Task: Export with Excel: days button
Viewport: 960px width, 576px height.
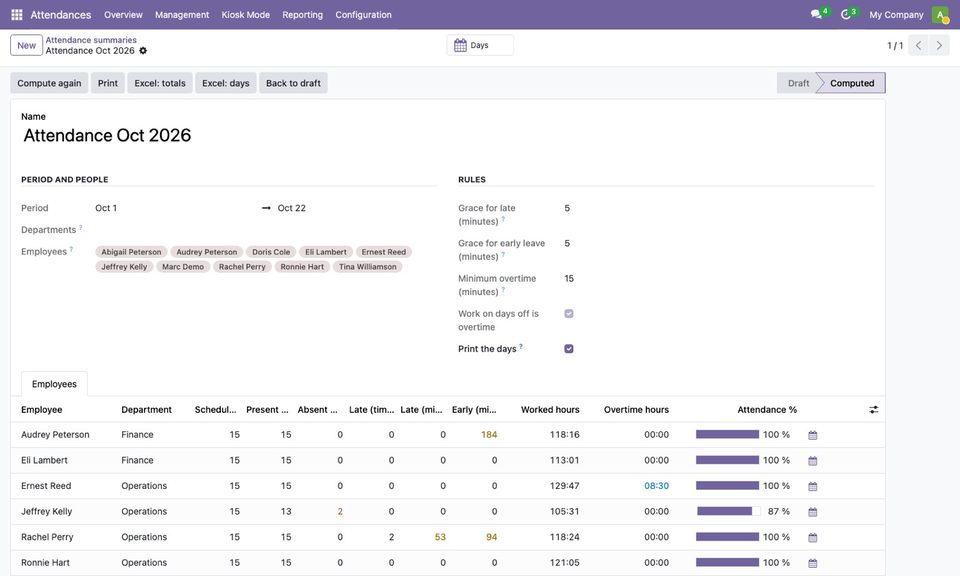Action: [226, 83]
